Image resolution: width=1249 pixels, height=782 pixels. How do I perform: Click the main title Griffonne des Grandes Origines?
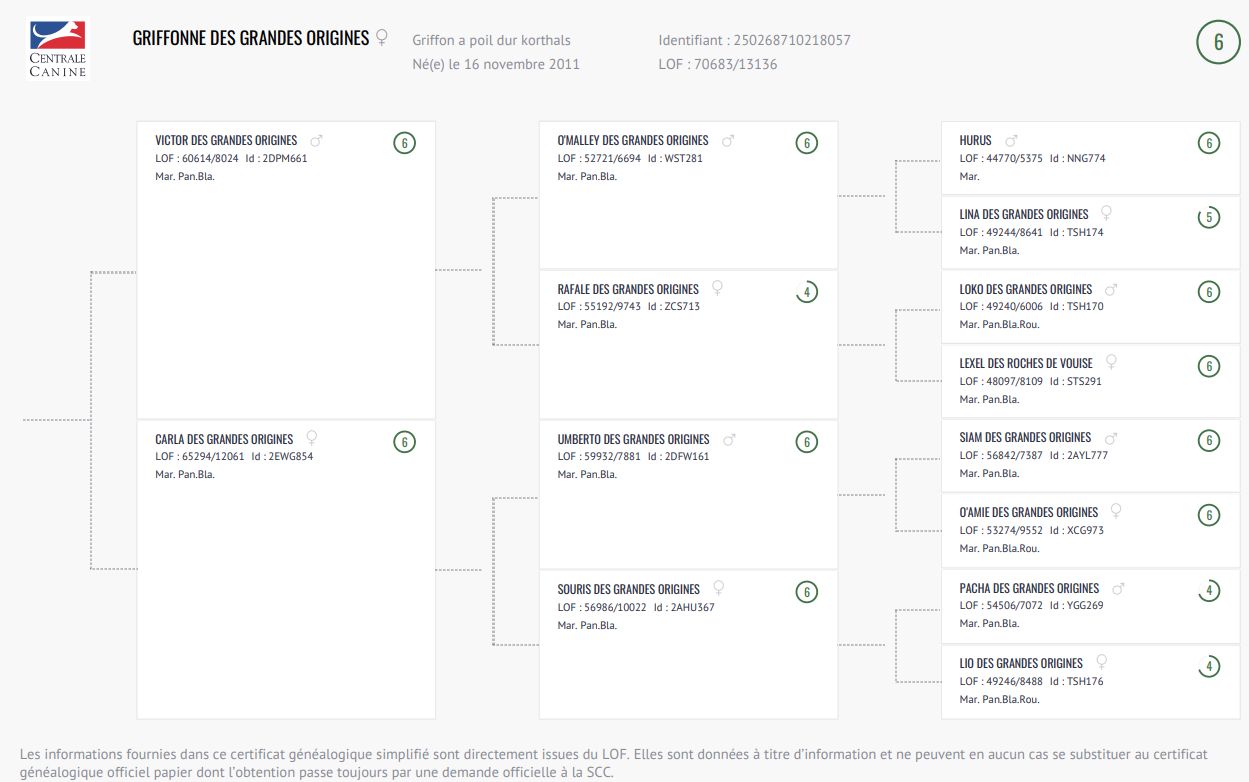pos(251,38)
